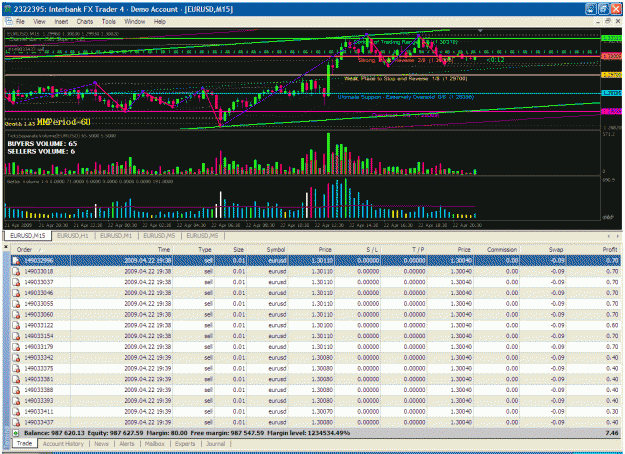Click the Balance and Equity summary line
The width and height of the screenshot is (625, 454).
click(x=187, y=433)
